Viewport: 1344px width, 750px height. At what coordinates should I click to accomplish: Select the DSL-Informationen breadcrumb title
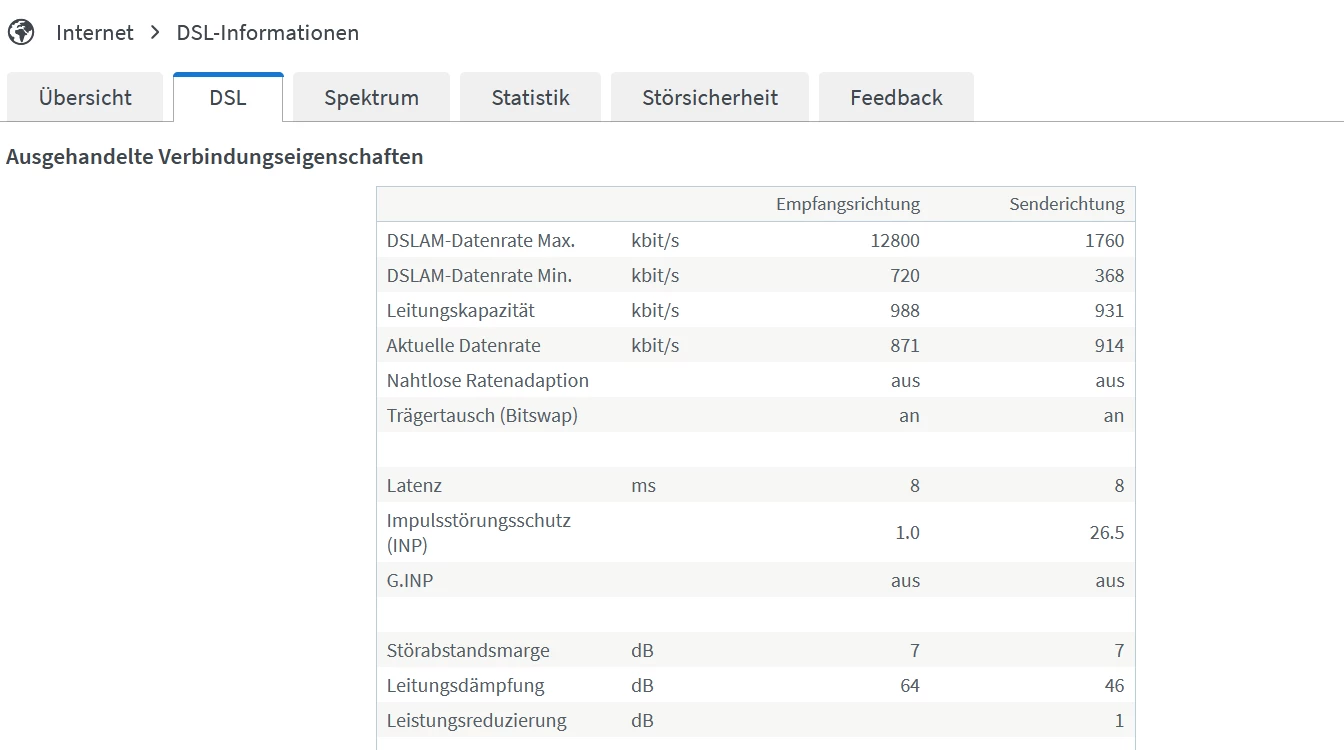click(x=267, y=32)
